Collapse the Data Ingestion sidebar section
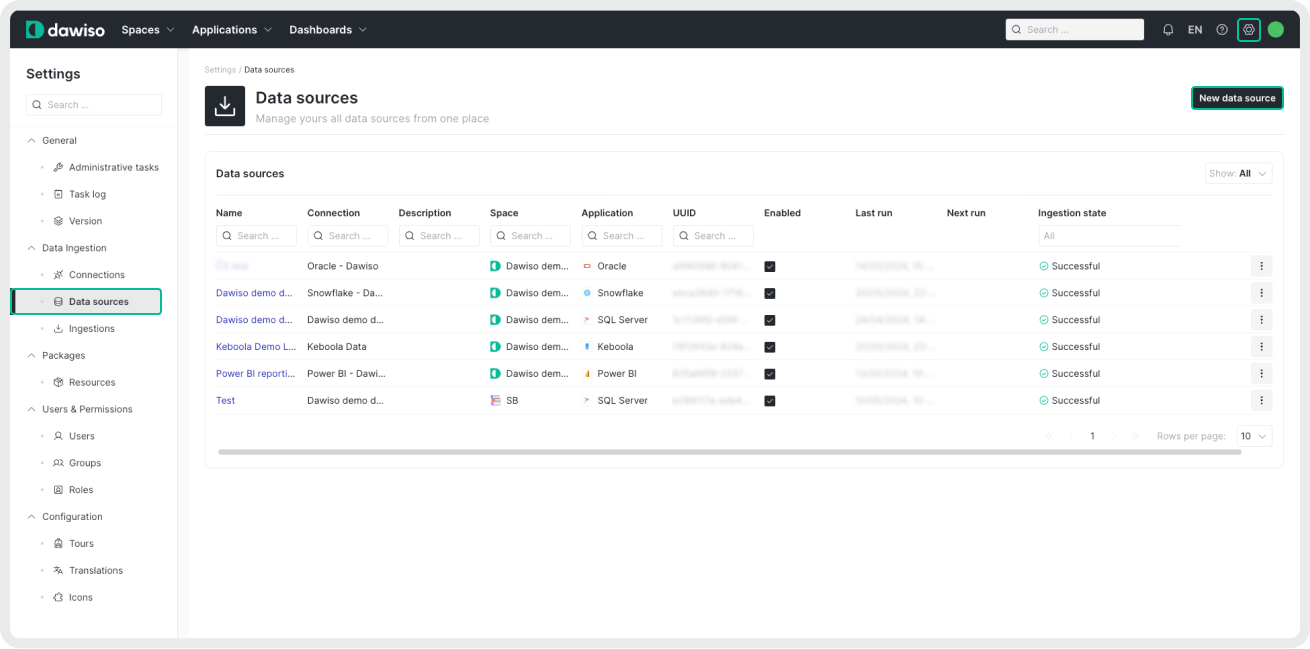1310x649 pixels. coord(32,248)
